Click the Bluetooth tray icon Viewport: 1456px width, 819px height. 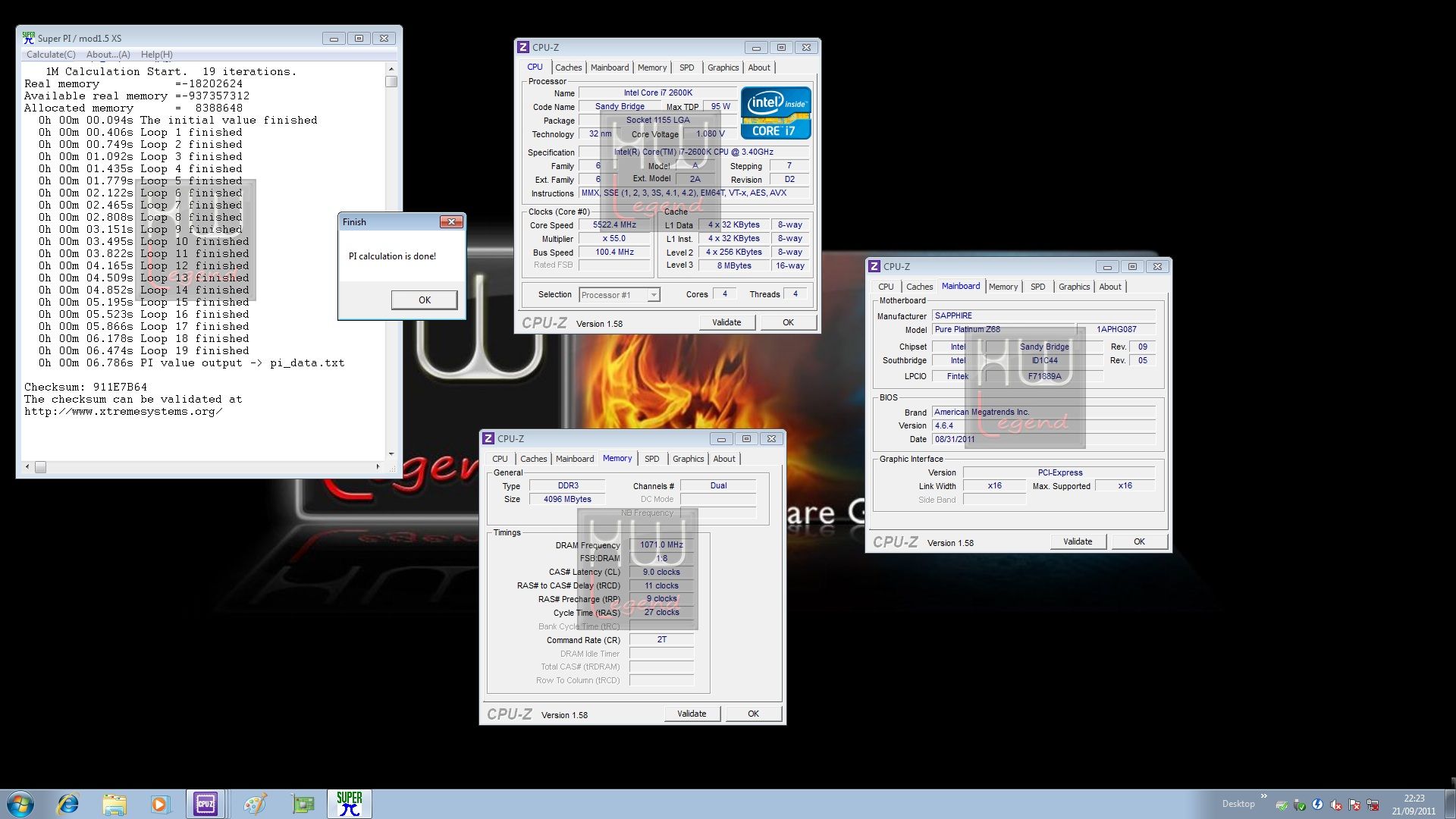tap(1317, 805)
